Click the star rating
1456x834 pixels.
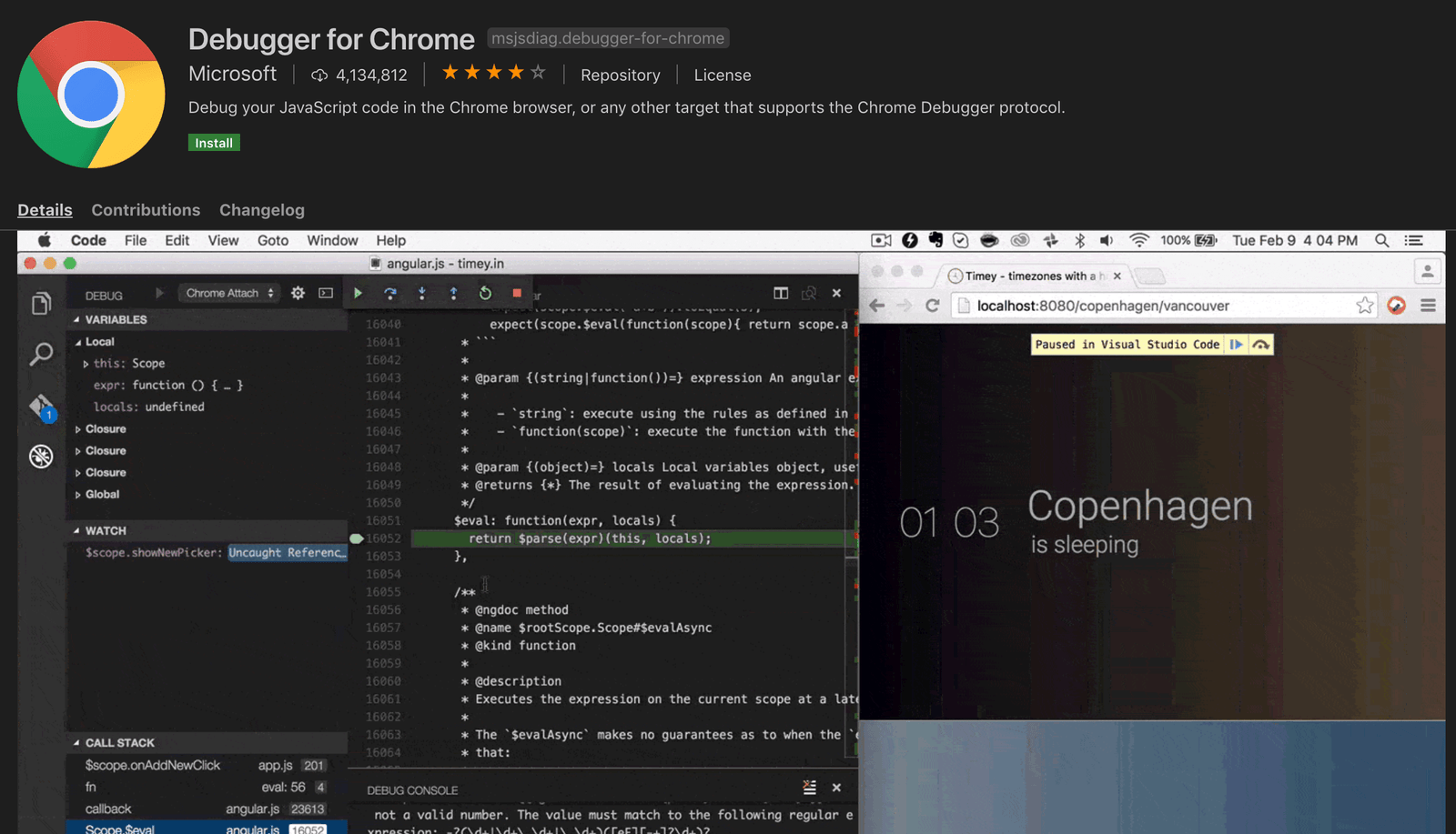pos(494,72)
